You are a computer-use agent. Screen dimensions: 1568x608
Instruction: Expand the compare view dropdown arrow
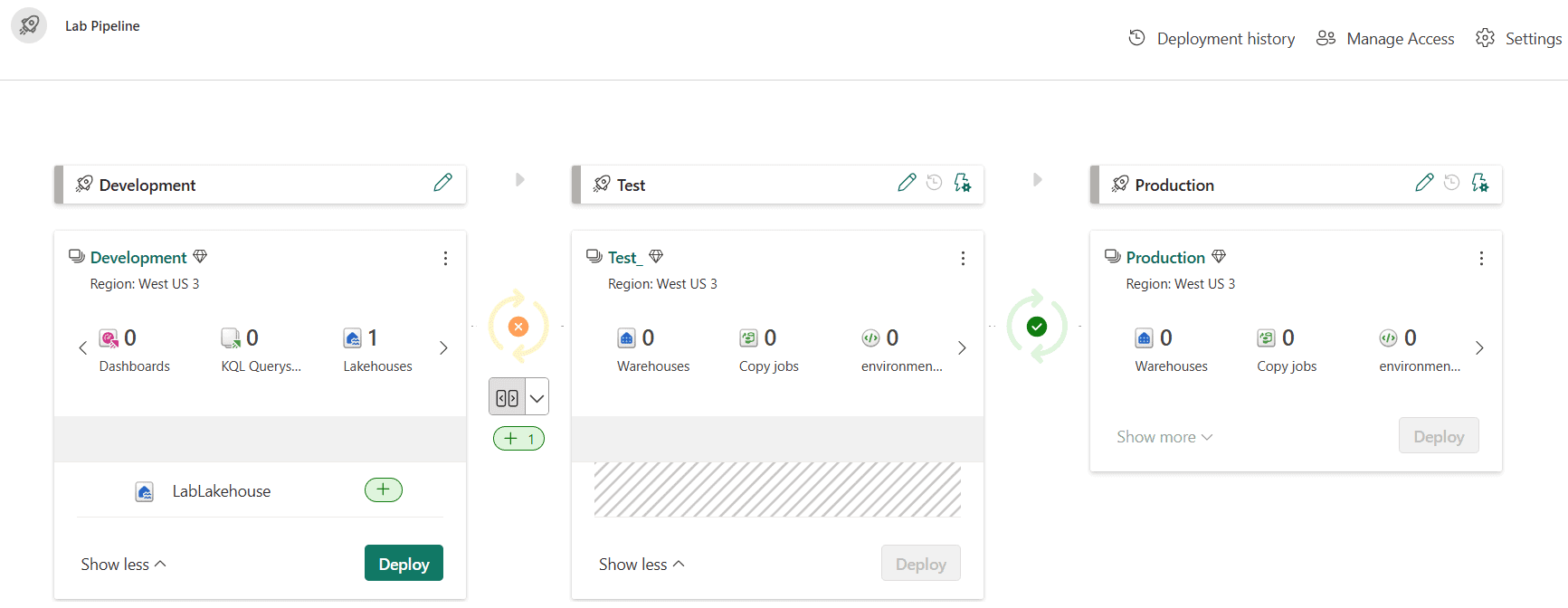pos(537,397)
